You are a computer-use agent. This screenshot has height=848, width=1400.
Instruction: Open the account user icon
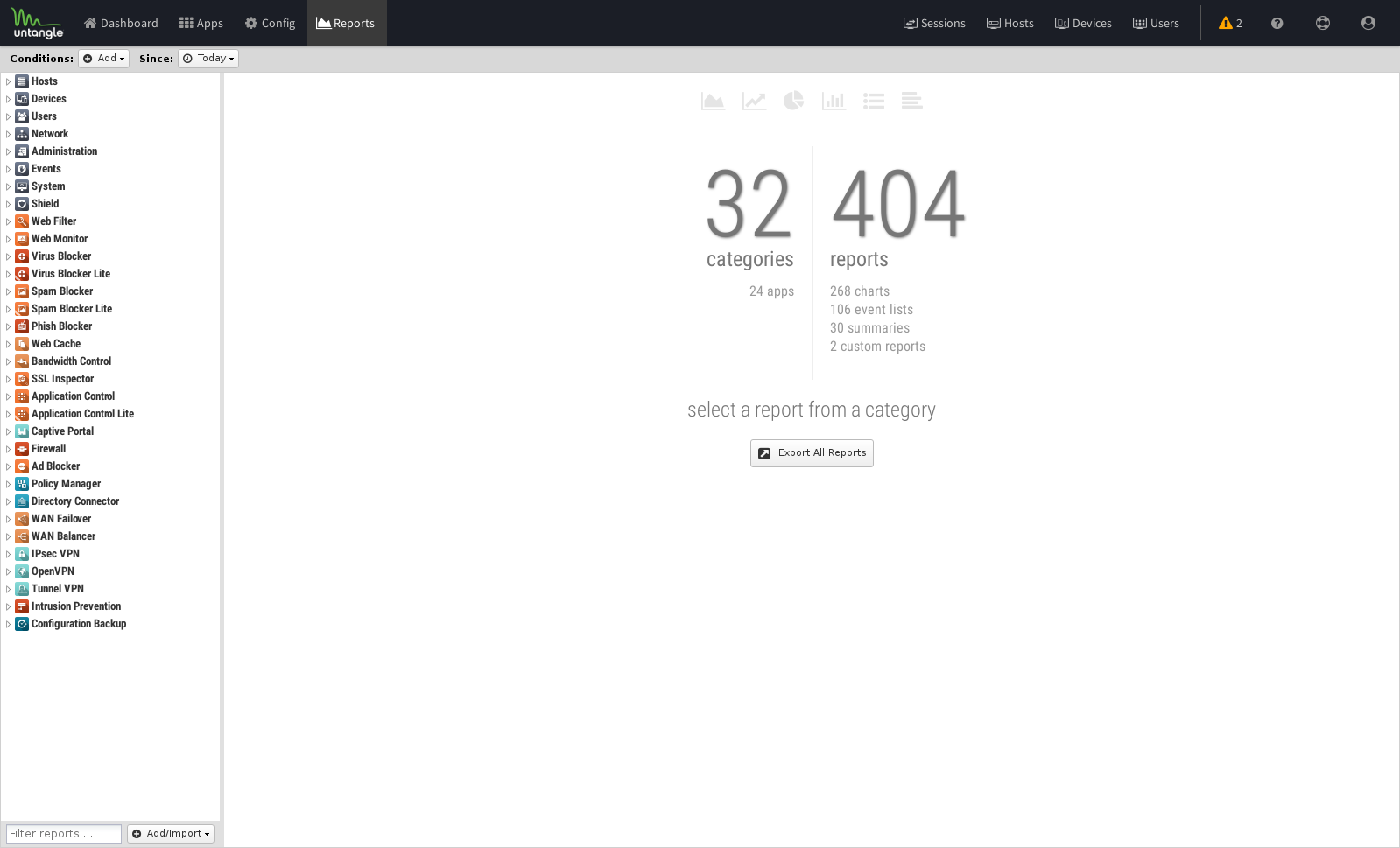click(x=1368, y=23)
